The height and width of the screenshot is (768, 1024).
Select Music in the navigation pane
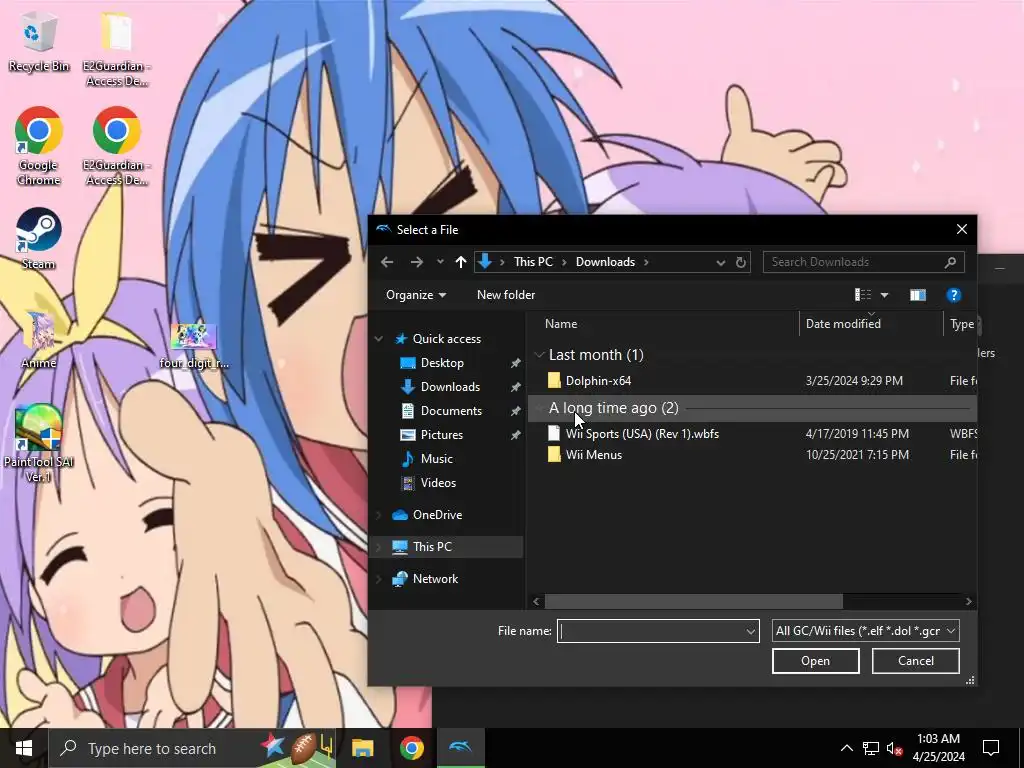pos(436,459)
